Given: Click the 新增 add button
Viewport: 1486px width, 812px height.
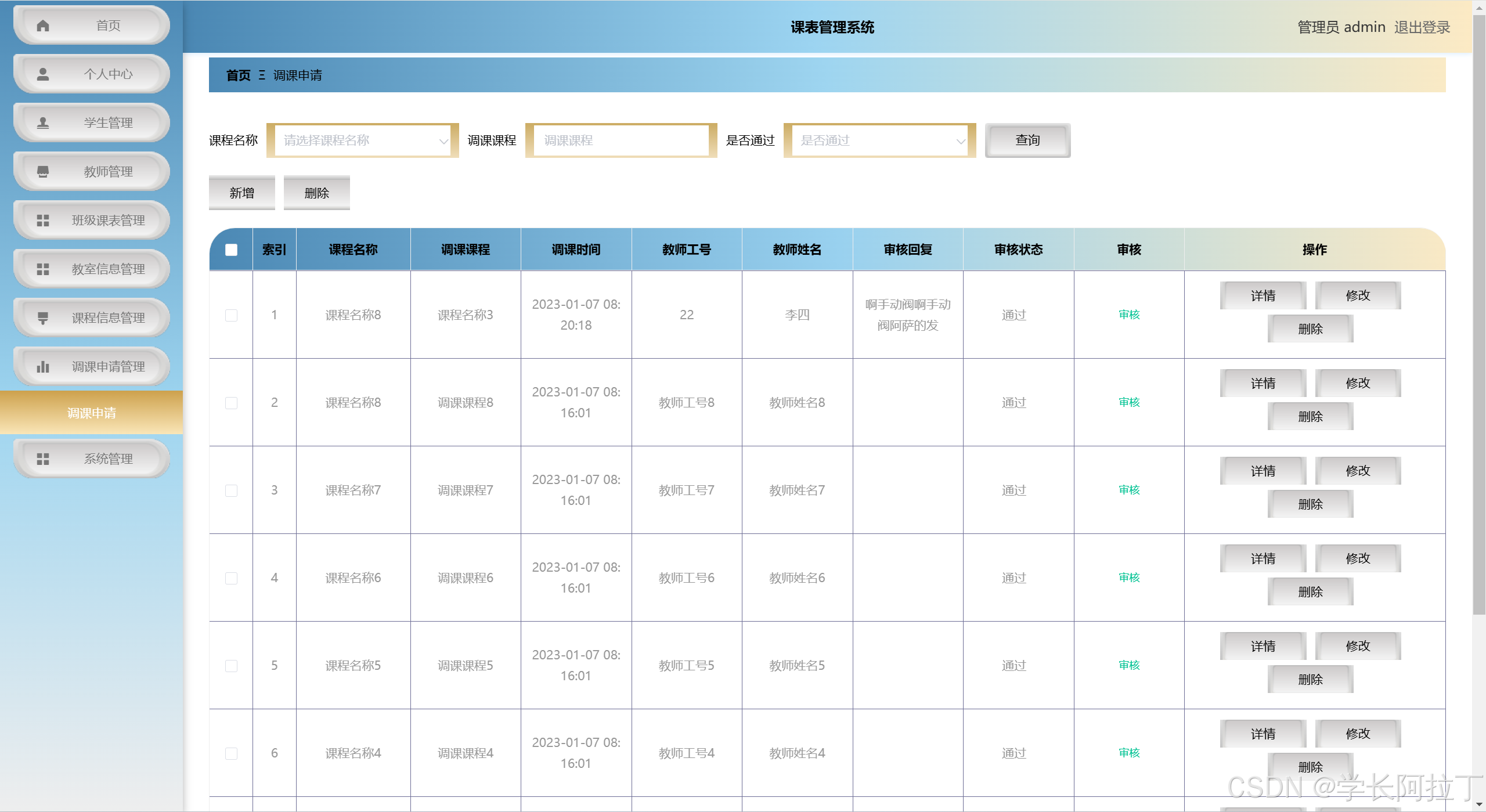Looking at the screenshot, I should click(x=241, y=193).
